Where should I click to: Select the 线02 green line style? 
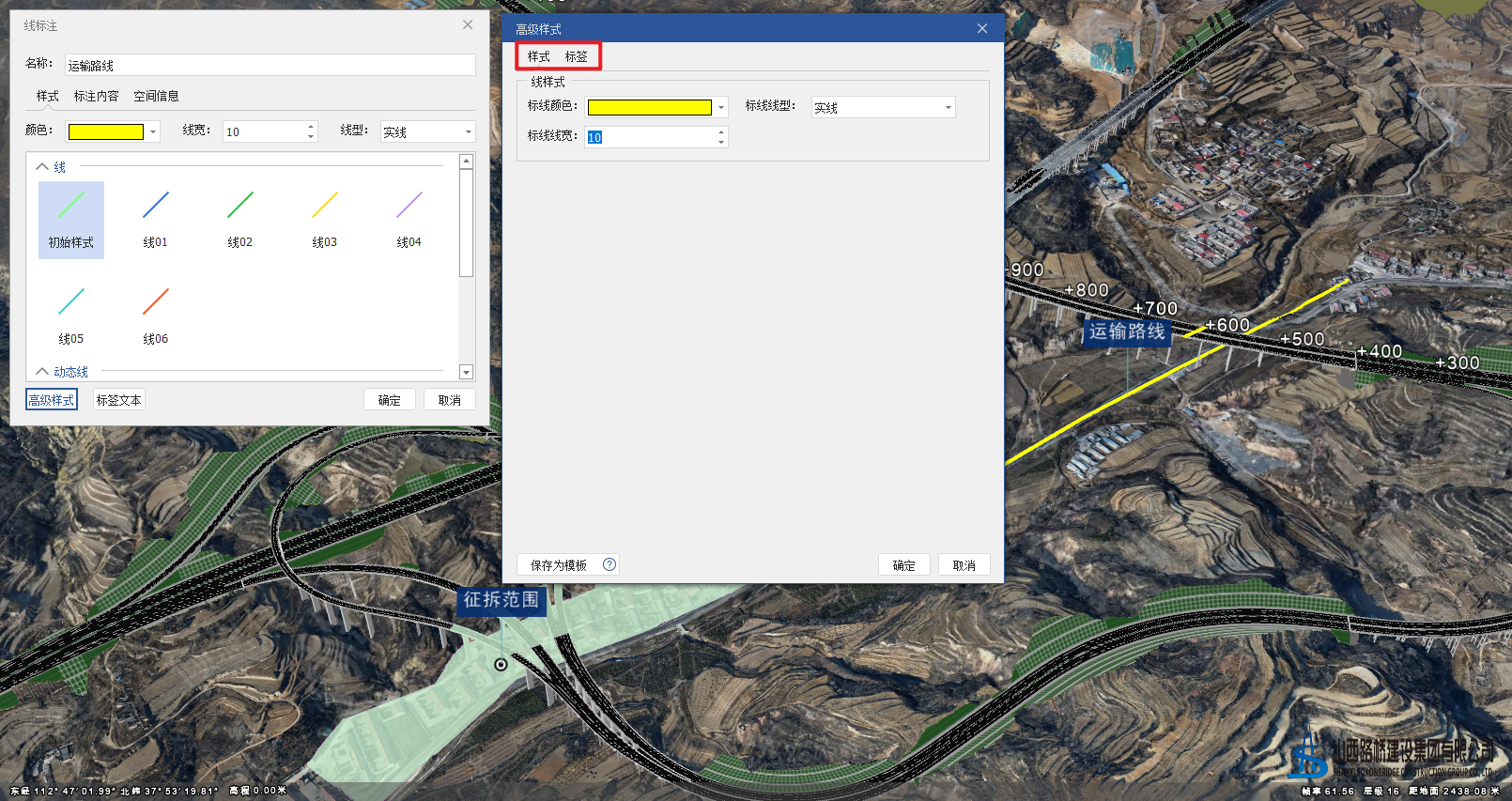tap(239, 218)
